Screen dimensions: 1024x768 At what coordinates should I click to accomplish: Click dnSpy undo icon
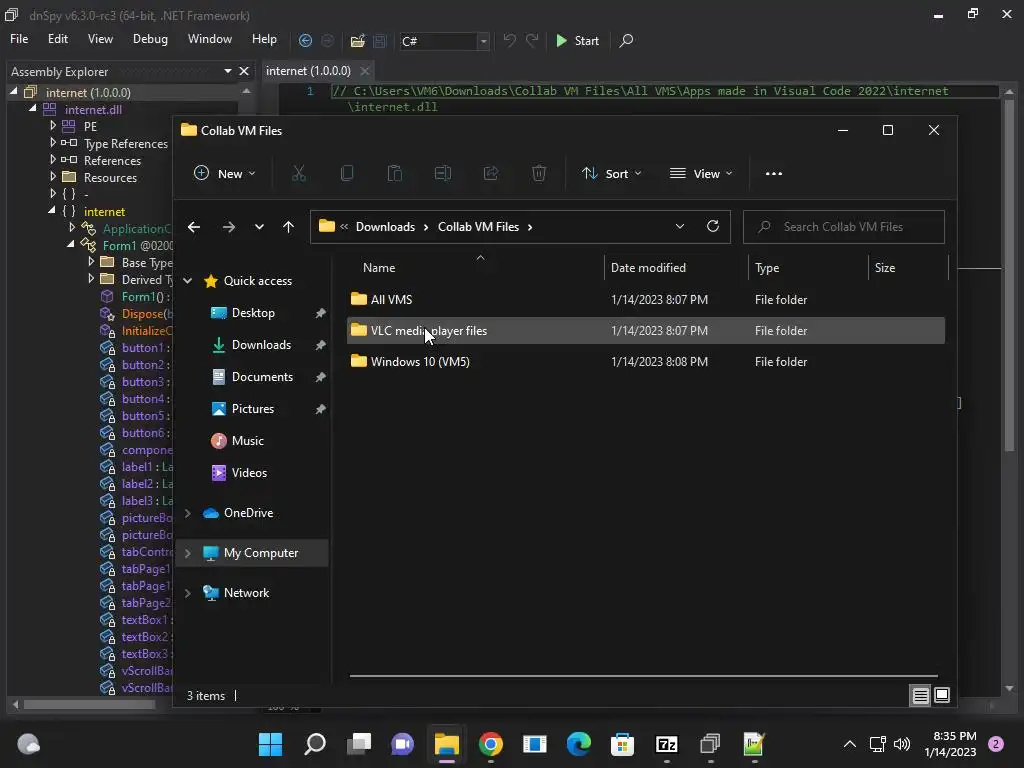509,40
